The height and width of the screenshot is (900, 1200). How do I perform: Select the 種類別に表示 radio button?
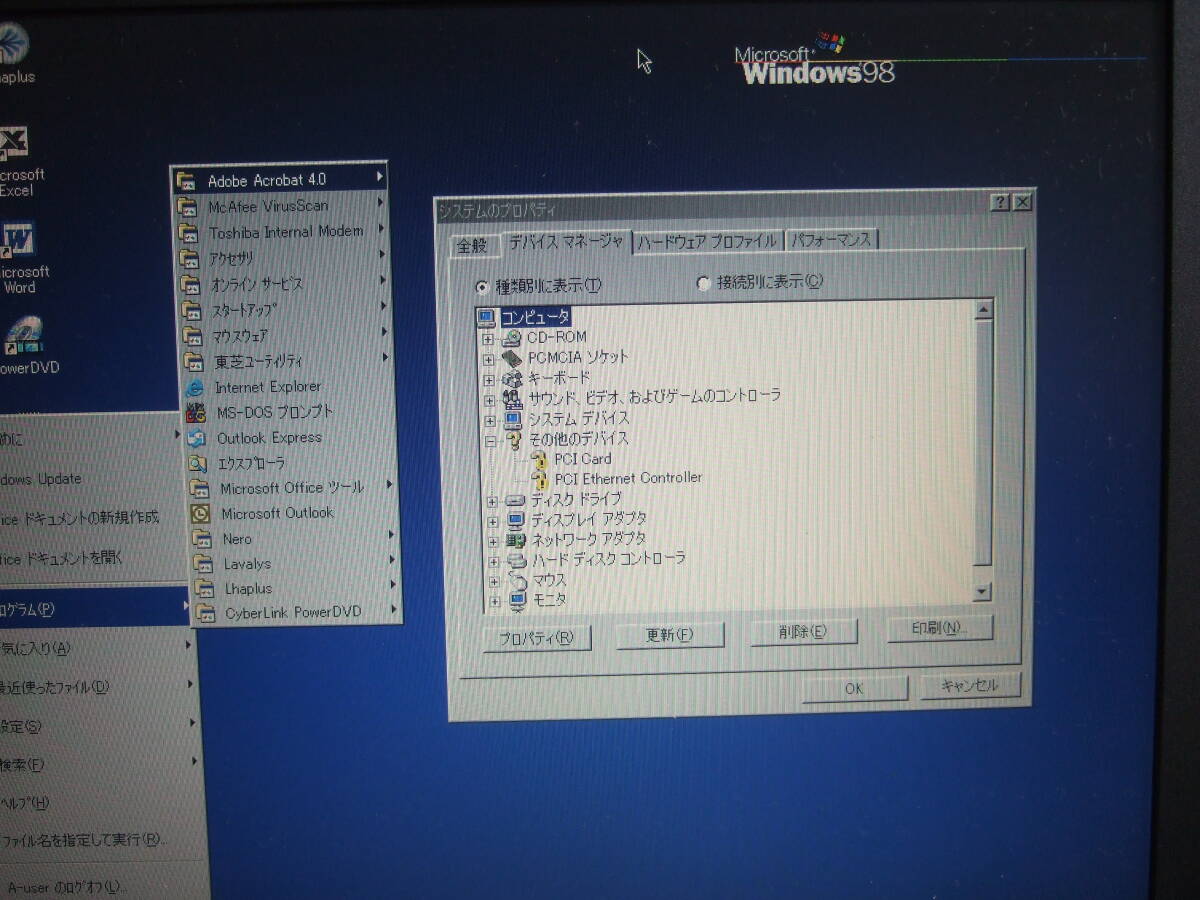pos(483,287)
